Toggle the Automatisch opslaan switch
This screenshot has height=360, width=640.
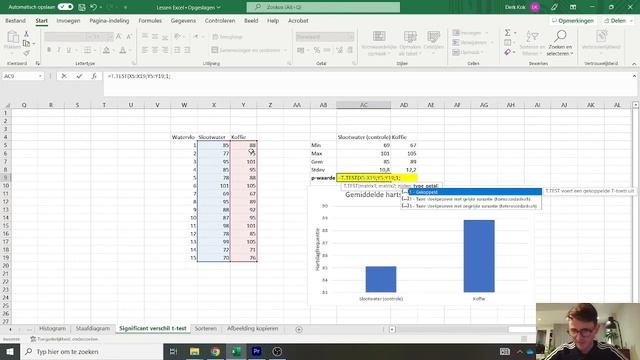[65, 7]
